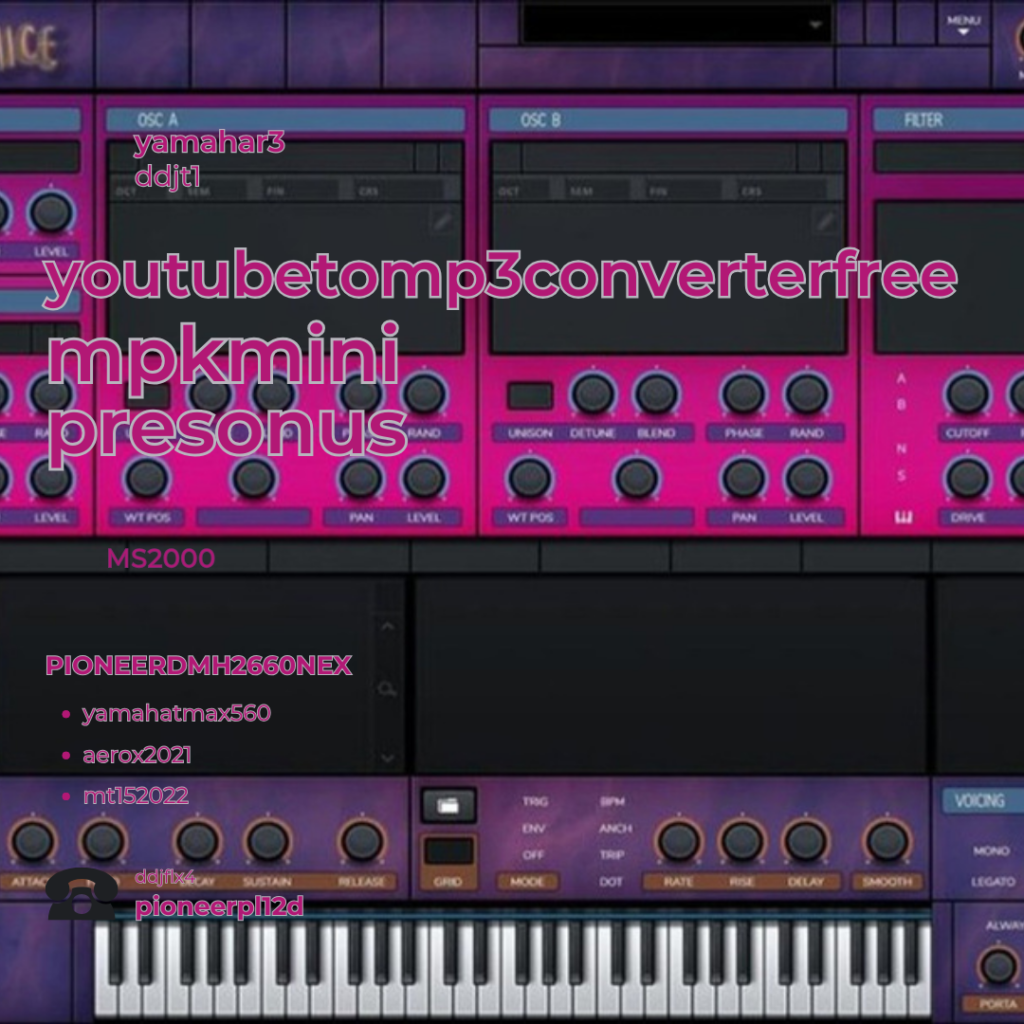This screenshot has height=1024, width=1024.
Task: Adjust the OSC B BLEND knob
Action: pyautogui.click(x=656, y=394)
